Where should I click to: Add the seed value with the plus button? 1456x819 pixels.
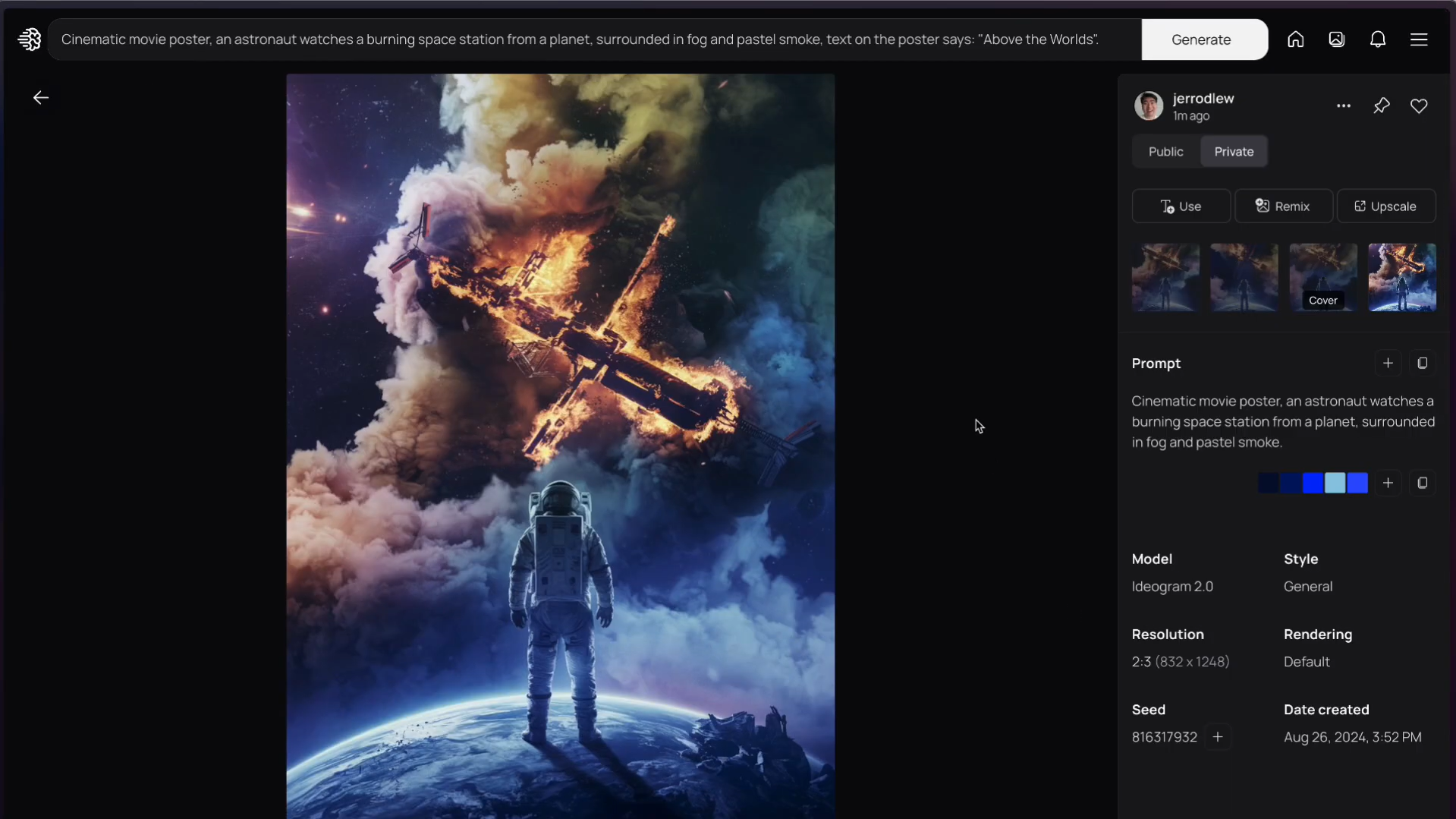coord(1219,736)
